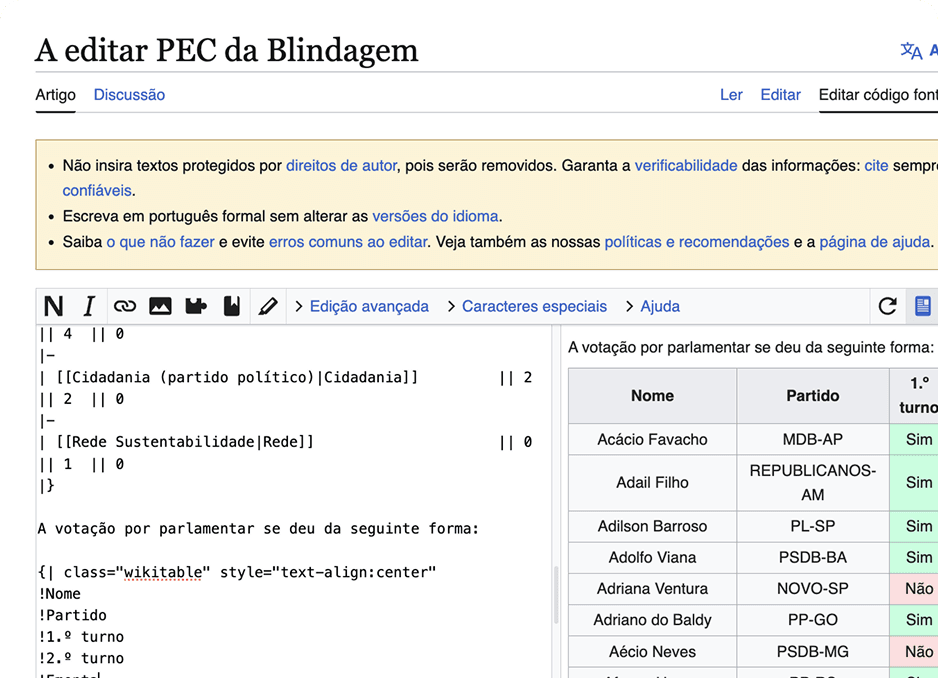Click the '!Nome' header line in source

pyautogui.click(x=60, y=594)
